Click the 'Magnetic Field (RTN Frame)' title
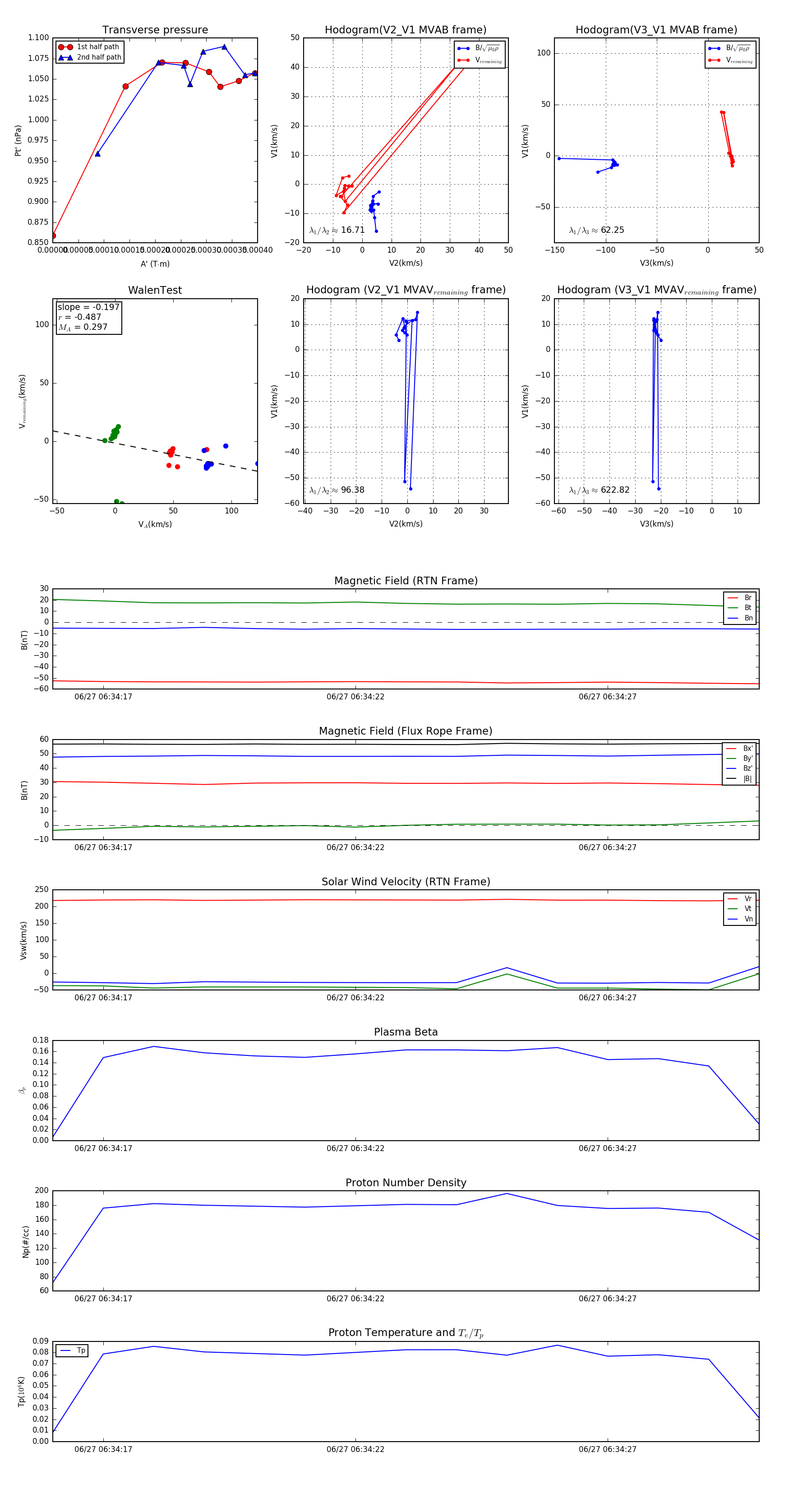 tap(406, 581)
